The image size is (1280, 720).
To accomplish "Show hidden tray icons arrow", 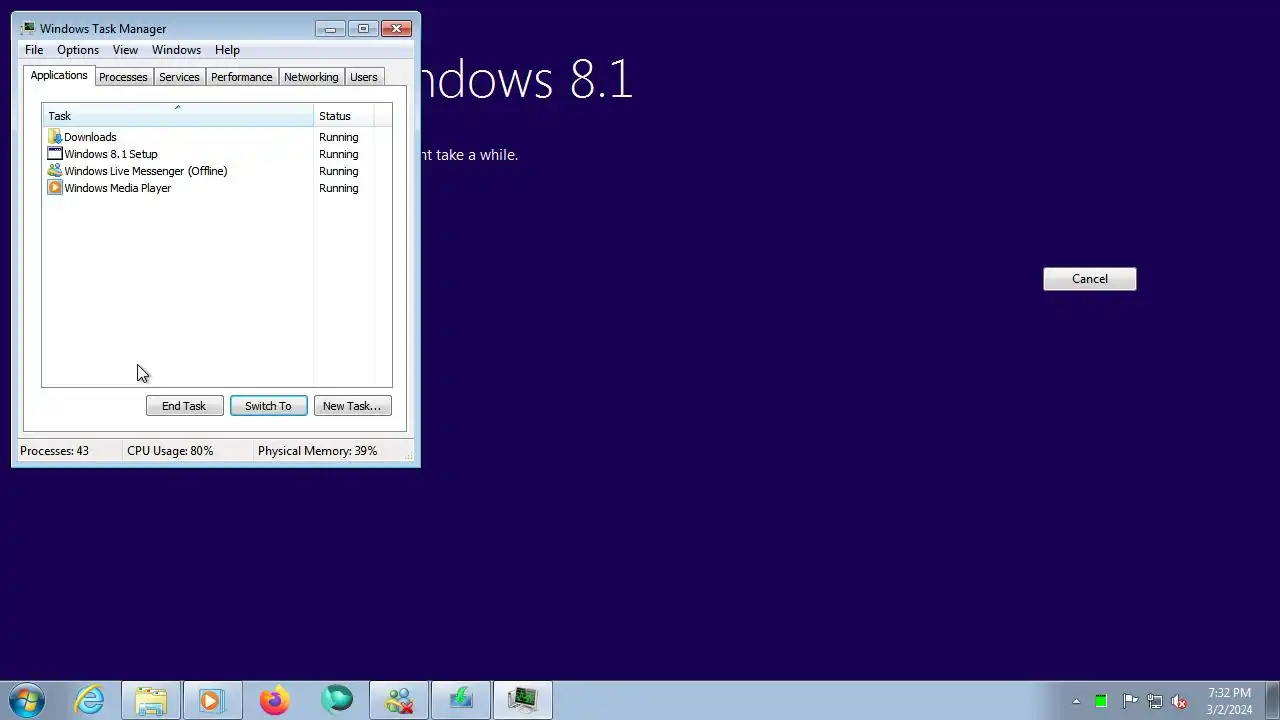I will point(1076,701).
